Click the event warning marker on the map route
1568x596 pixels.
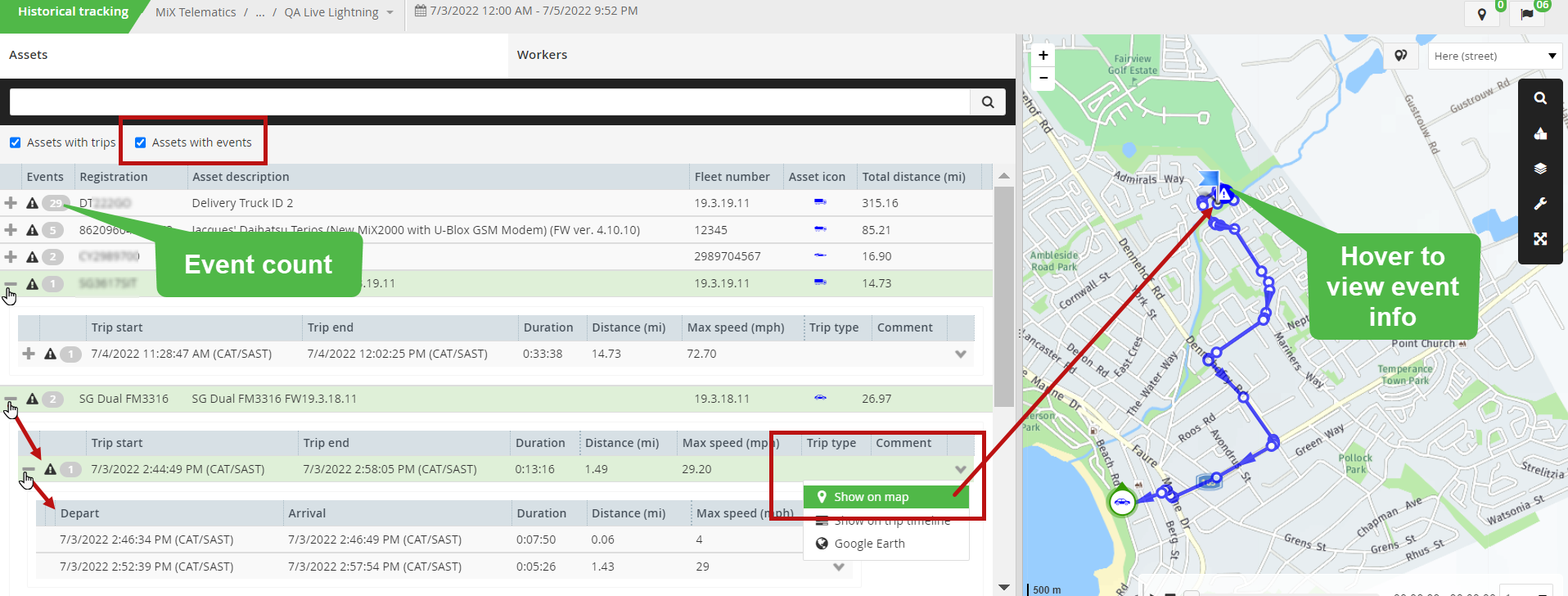pyautogui.click(x=1224, y=193)
